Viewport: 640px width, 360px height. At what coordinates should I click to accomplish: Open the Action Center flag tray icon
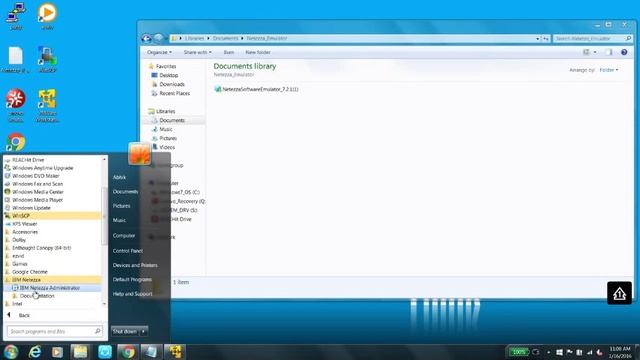(569, 352)
